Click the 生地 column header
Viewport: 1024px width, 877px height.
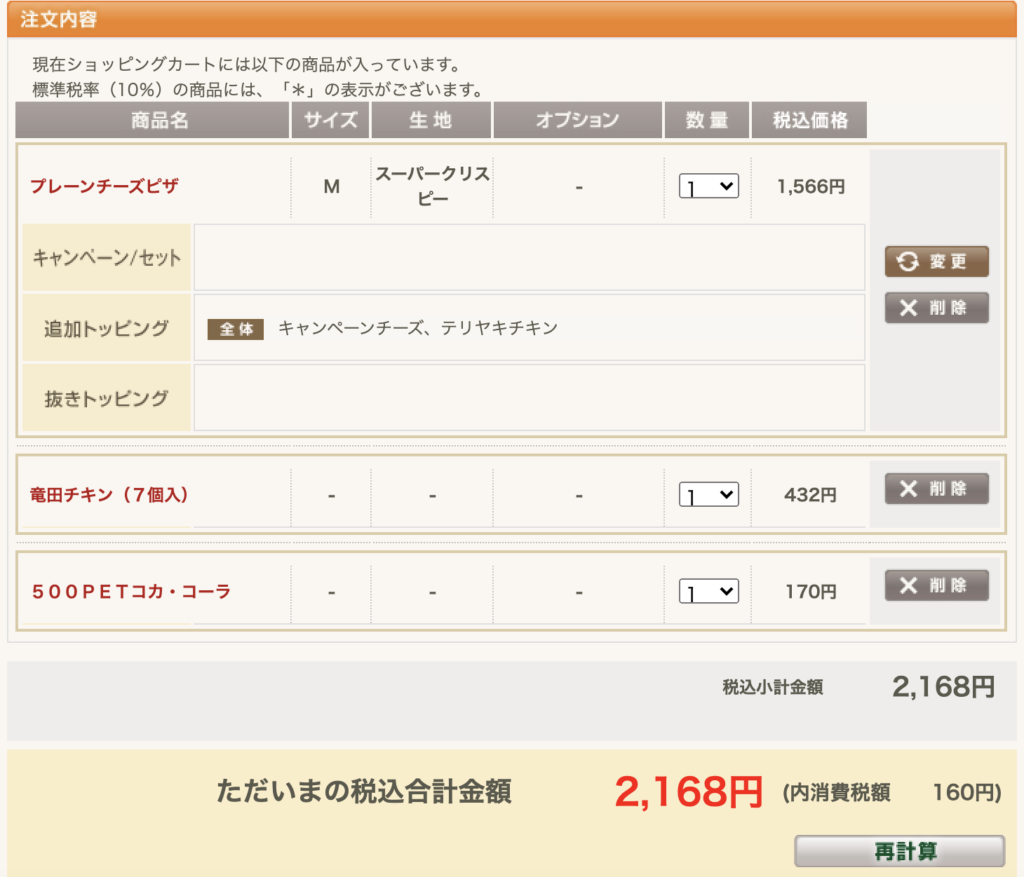tap(431, 120)
